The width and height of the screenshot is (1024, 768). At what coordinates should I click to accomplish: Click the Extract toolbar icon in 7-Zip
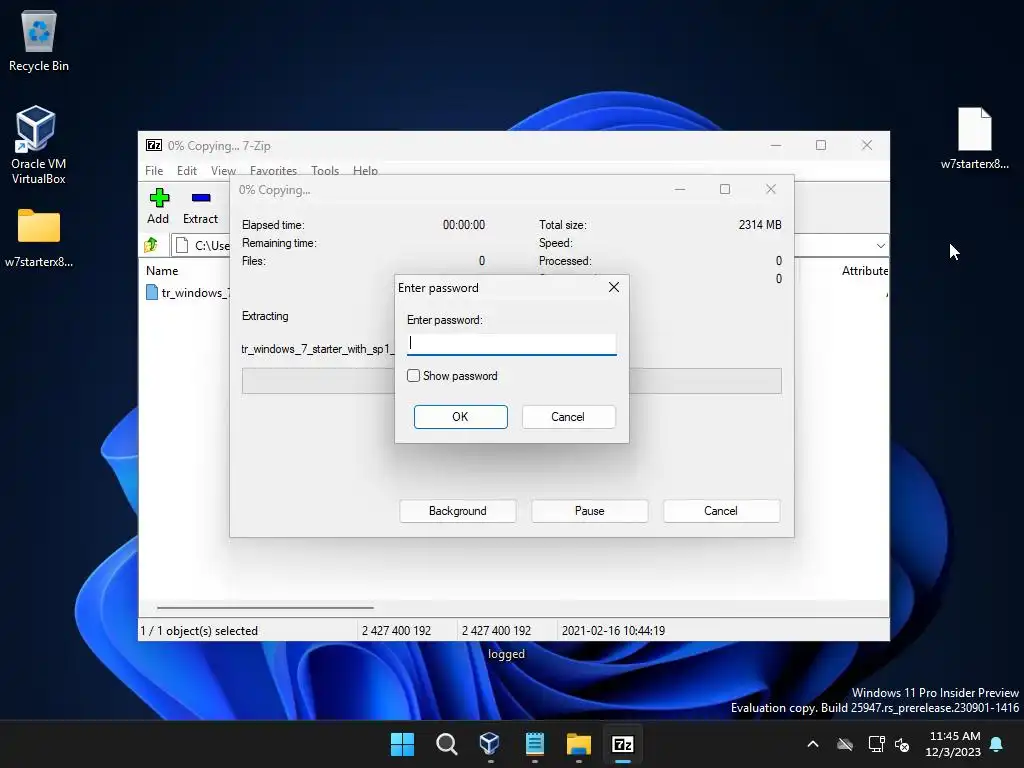[x=200, y=206]
